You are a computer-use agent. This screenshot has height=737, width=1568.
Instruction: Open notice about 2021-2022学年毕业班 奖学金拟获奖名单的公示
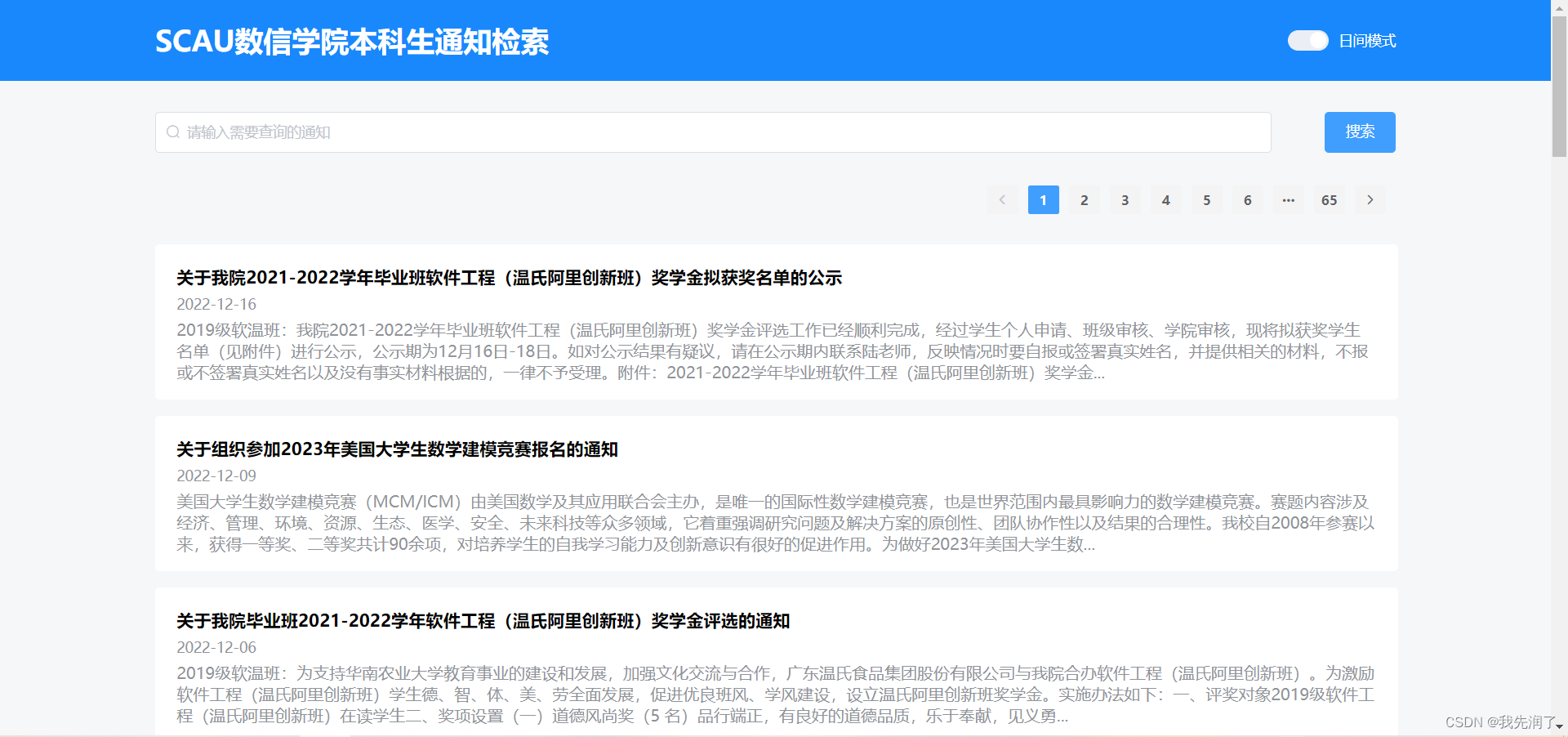(509, 278)
